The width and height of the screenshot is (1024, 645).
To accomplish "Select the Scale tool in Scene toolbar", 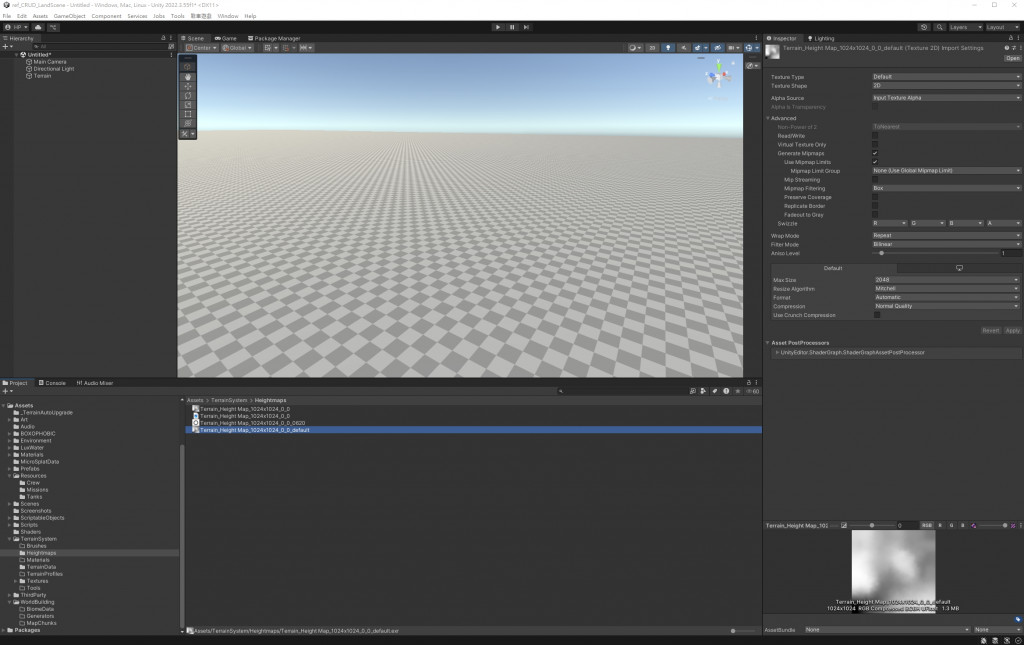I will click(x=187, y=104).
